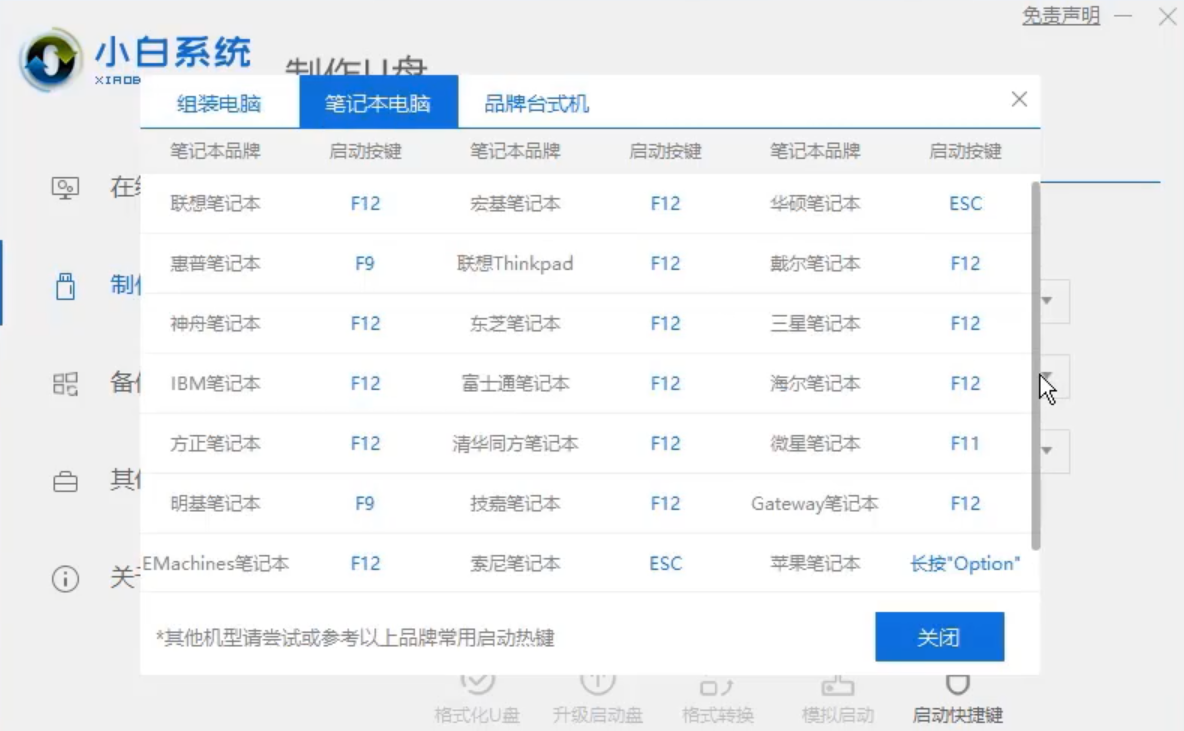Click Gateway笔记本 brand cell

click(x=815, y=504)
